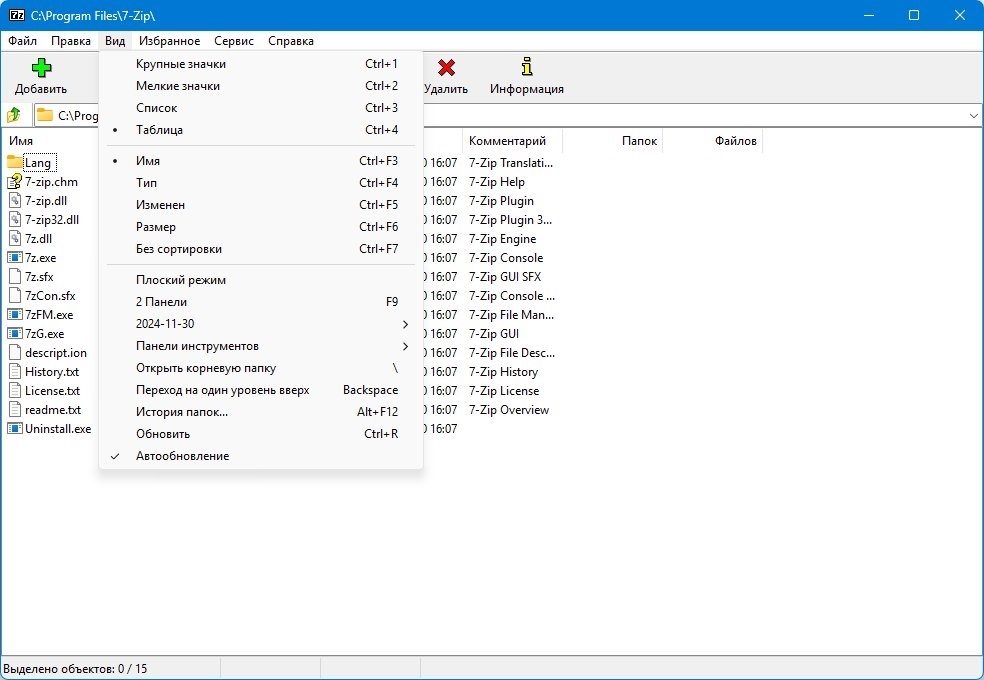
Task: Open the Избранное menu
Action: pos(169,41)
